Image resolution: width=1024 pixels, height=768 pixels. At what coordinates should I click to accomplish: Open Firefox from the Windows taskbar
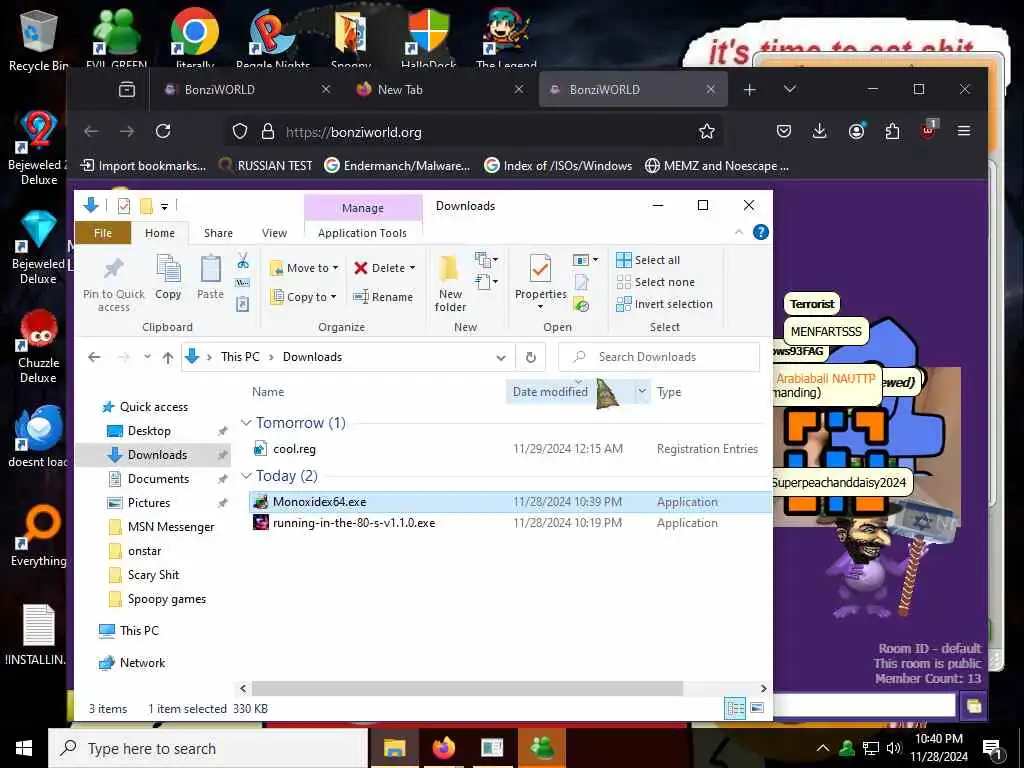coord(443,748)
